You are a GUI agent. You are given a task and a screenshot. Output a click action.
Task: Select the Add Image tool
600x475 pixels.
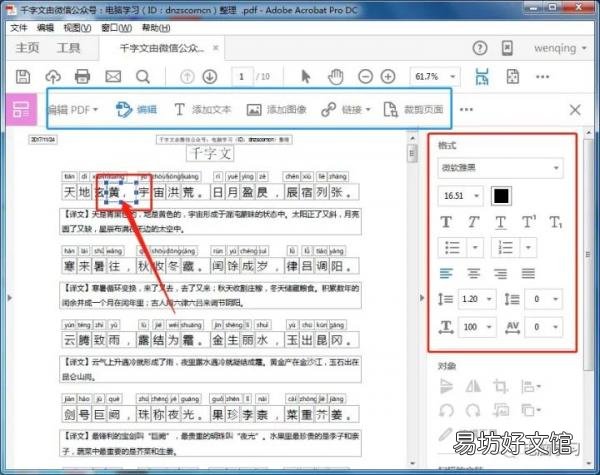click(277, 110)
